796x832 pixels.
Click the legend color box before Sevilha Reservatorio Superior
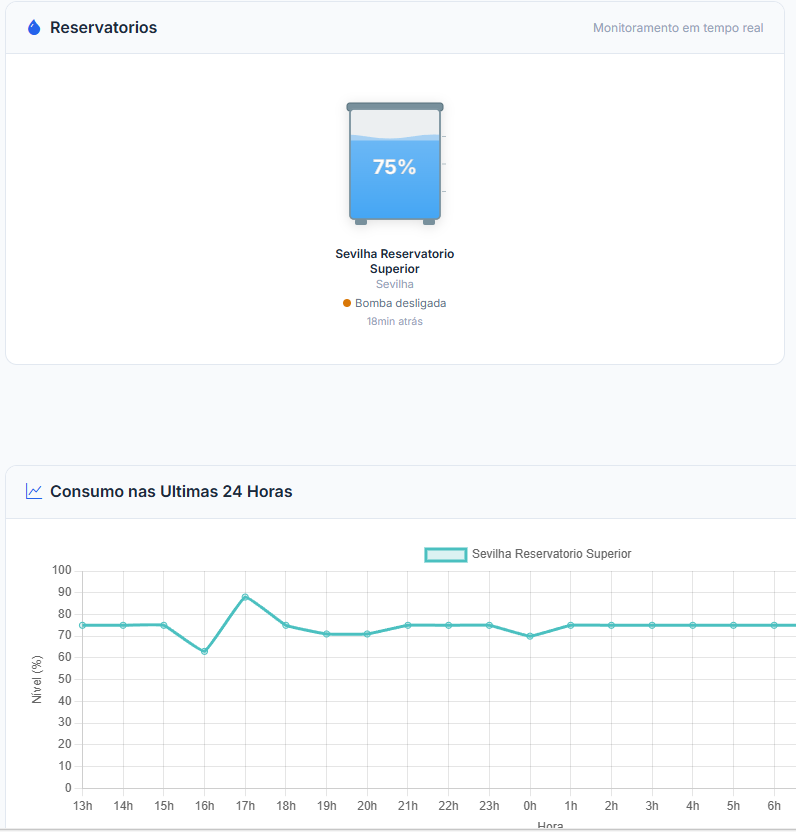click(446, 553)
